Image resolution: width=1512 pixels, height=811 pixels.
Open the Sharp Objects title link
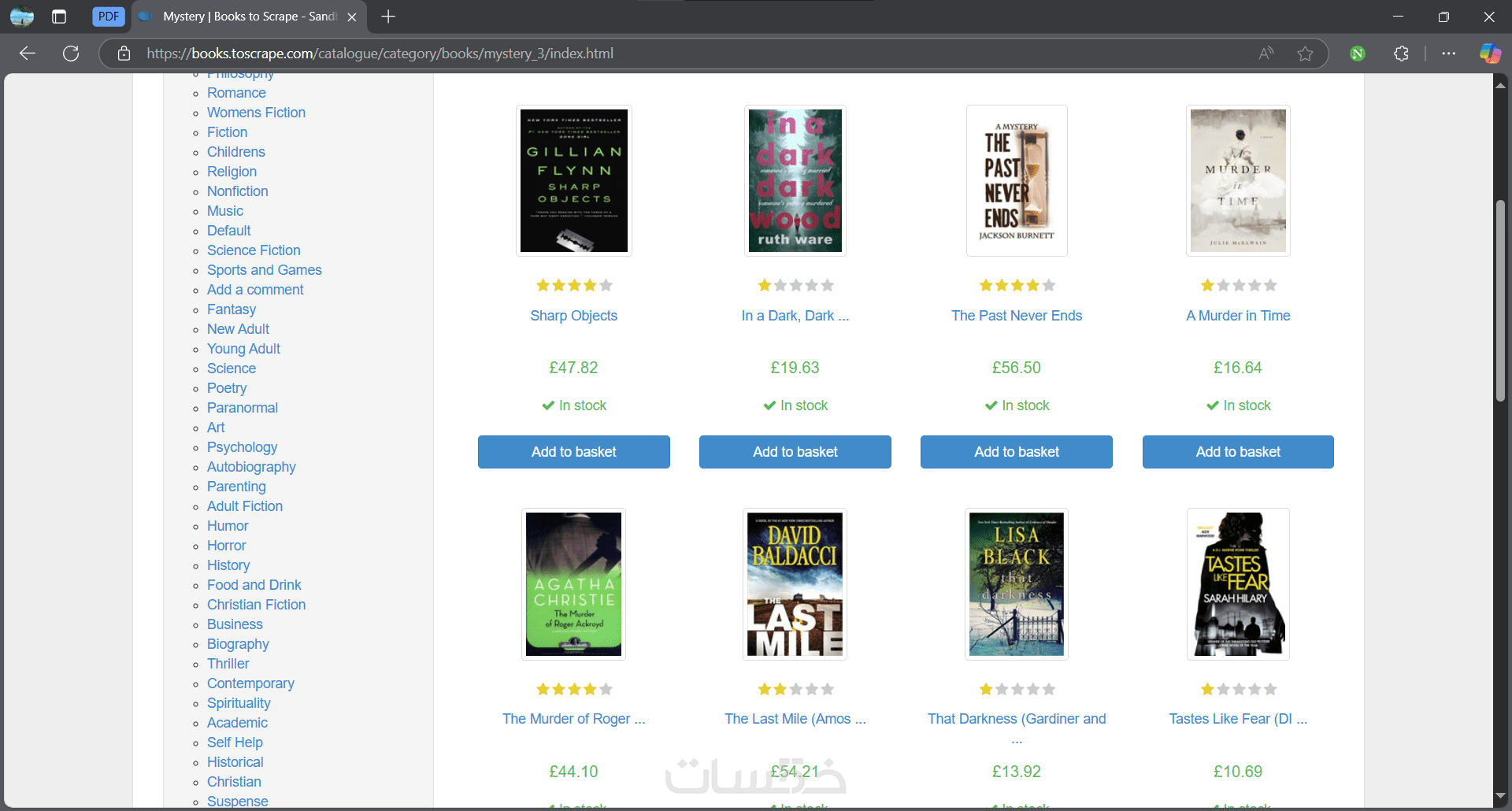[x=574, y=316]
